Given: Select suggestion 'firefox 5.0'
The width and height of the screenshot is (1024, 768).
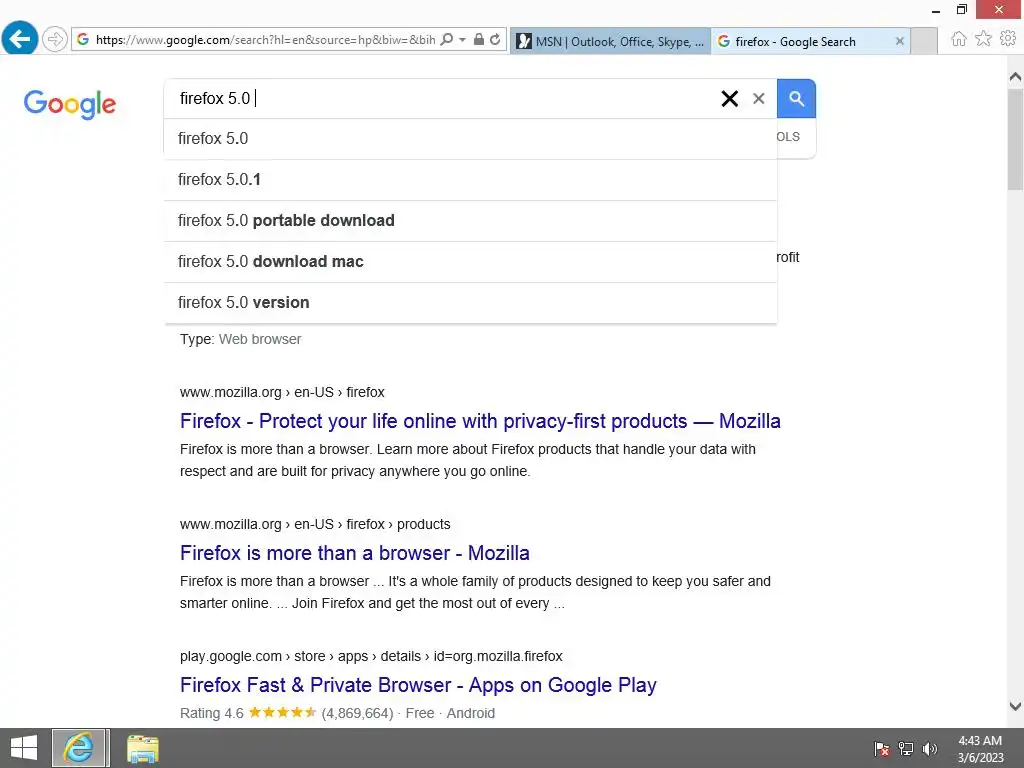Looking at the screenshot, I should [470, 138].
